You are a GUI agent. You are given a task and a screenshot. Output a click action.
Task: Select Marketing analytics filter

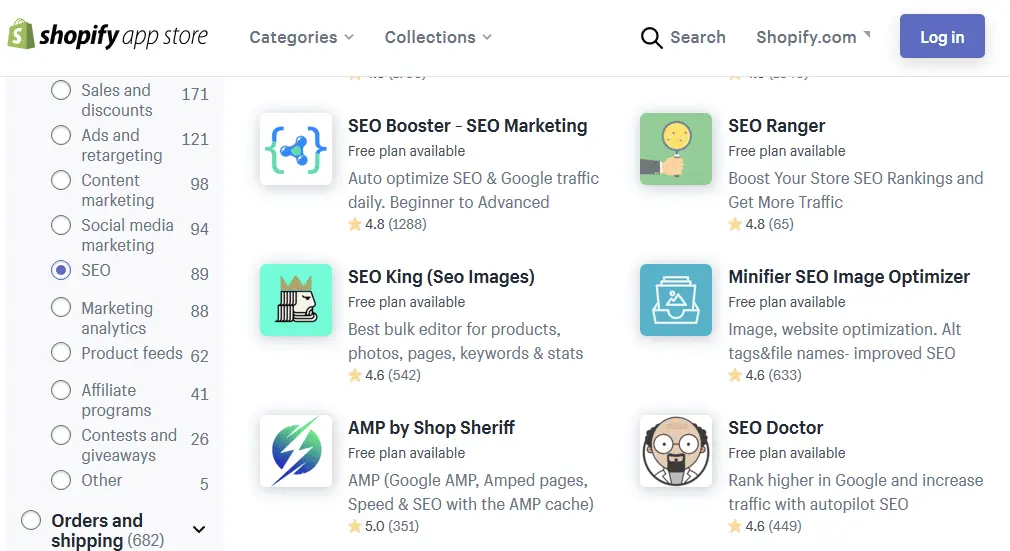[61, 307]
